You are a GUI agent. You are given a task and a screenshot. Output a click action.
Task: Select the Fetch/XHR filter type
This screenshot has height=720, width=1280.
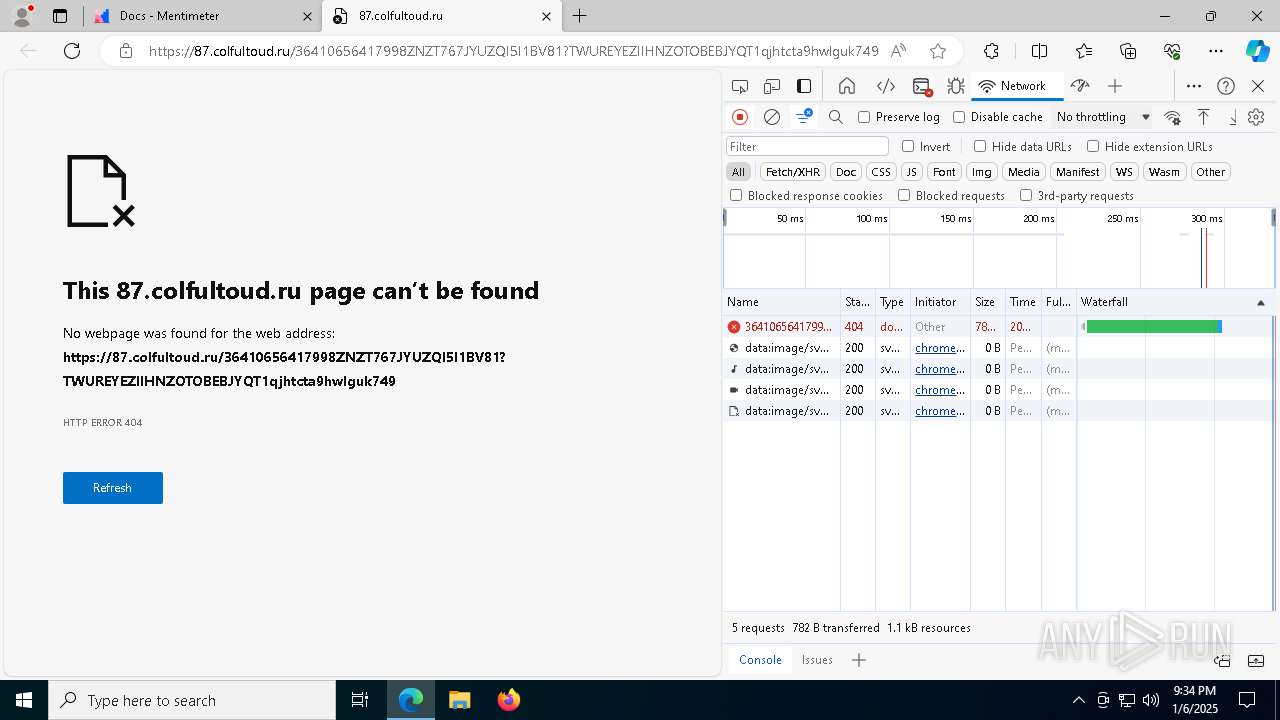(x=793, y=172)
